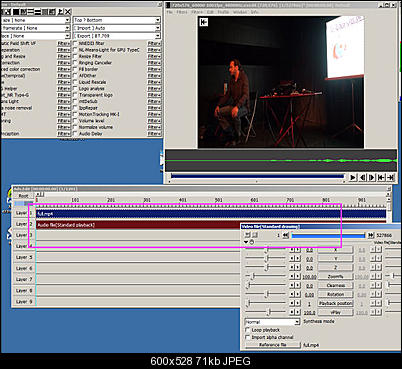Select the fuli.mp4 clip on Layer 1
The image size is (402, 369).
click(211, 214)
